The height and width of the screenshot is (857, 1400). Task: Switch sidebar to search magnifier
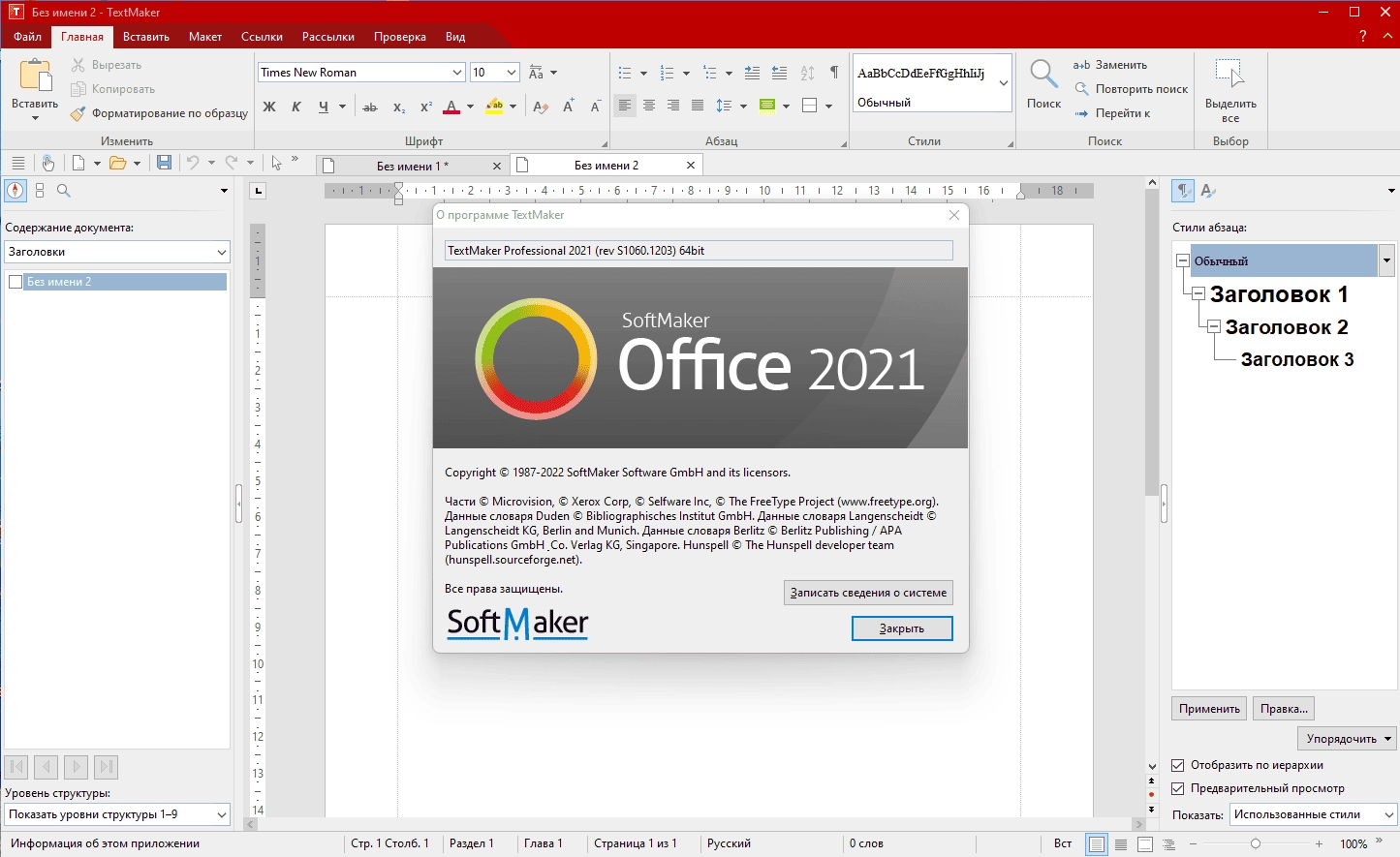(x=64, y=191)
